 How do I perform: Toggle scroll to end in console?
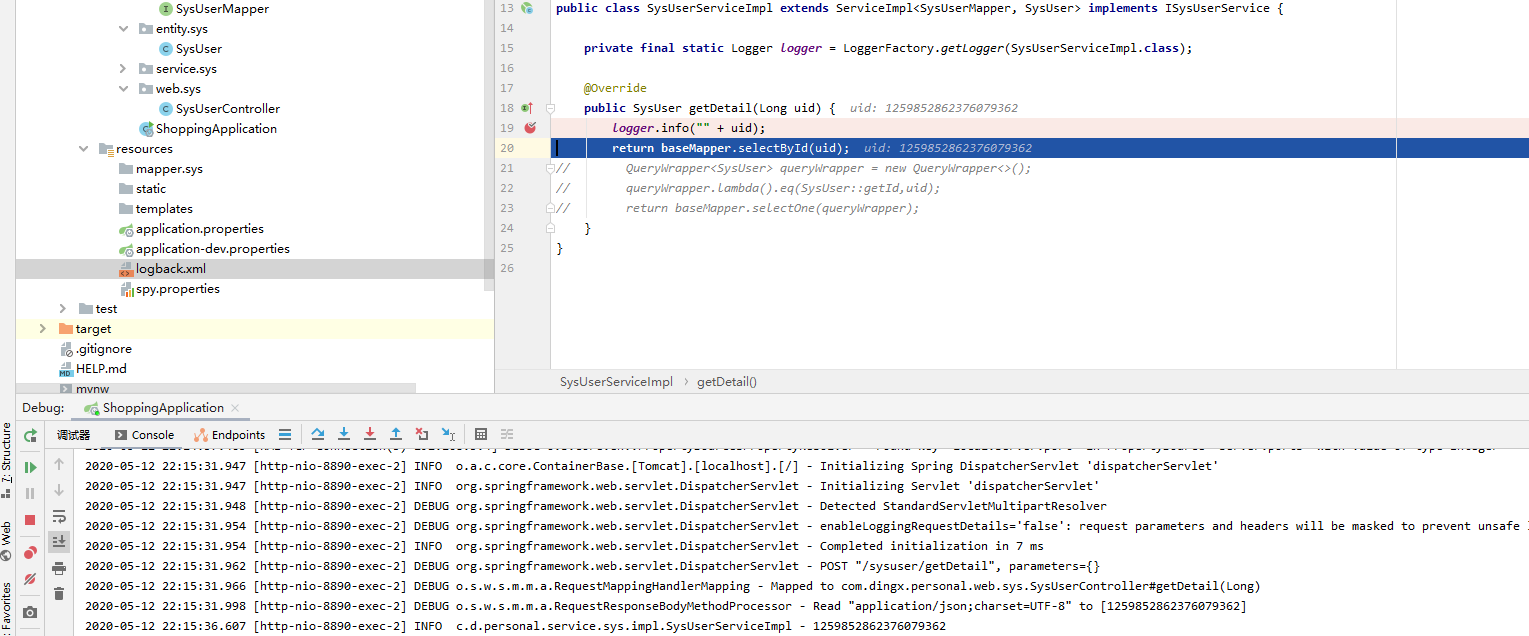click(x=57, y=541)
